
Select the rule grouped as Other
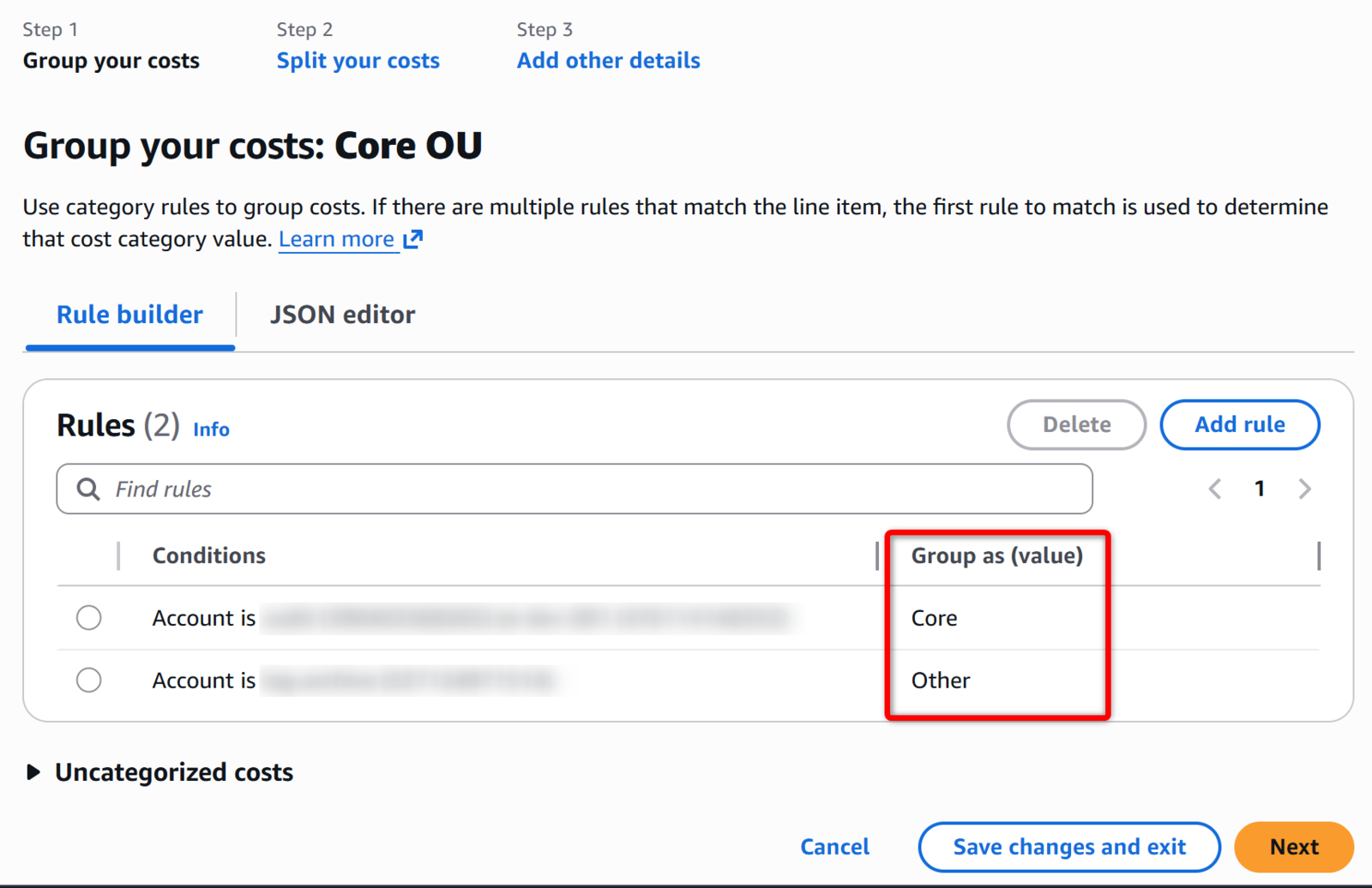coord(88,681)
